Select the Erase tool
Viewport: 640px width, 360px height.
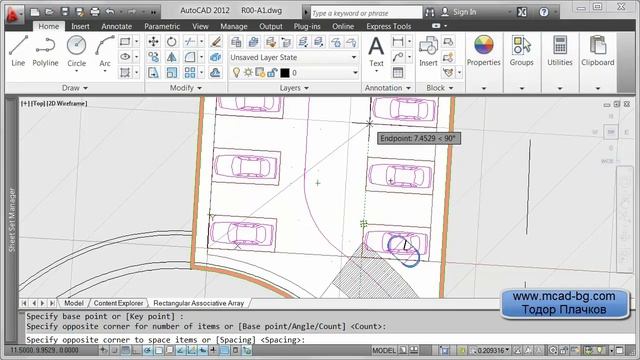(216, 41)
